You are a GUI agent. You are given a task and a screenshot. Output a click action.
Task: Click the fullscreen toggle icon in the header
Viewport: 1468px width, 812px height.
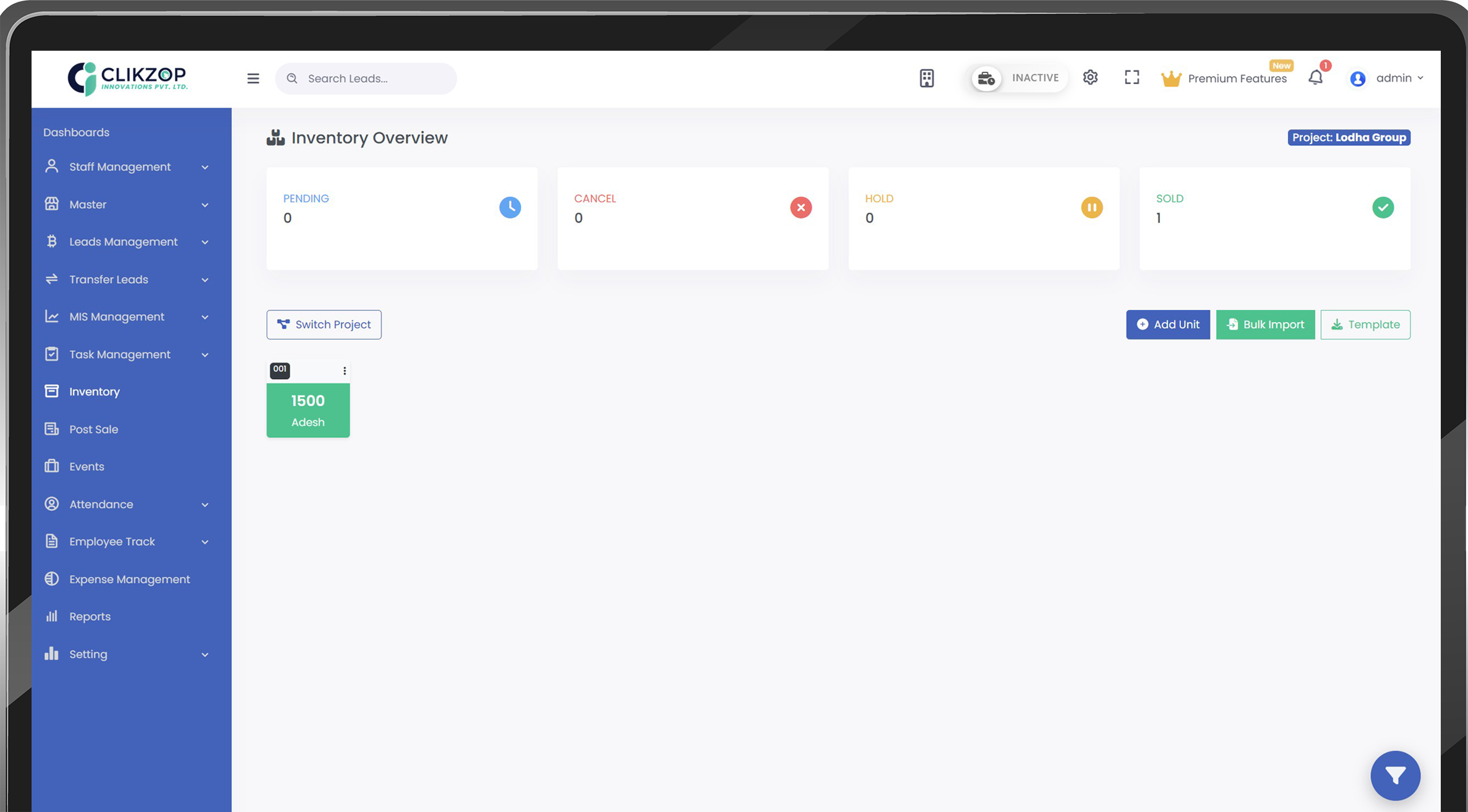pos(1132,77)
